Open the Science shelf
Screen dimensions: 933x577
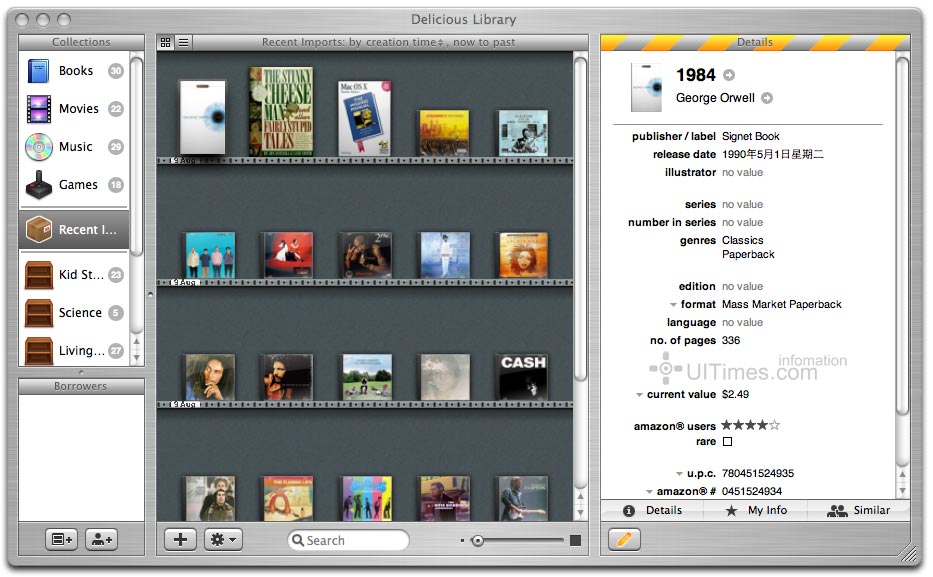click(74, 313)
